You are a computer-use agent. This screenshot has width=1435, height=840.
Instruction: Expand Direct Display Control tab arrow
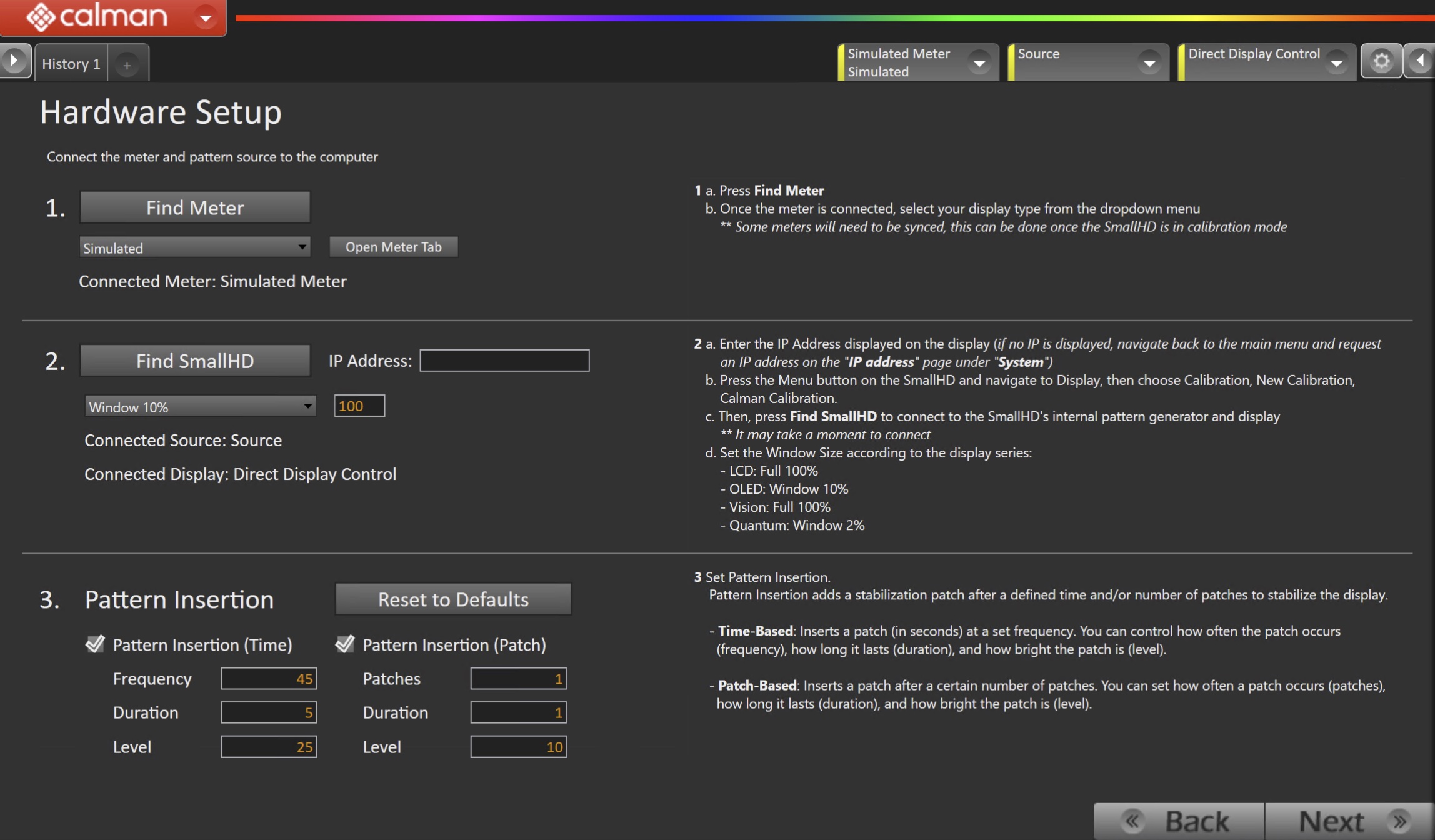click(x=1336, y=62)
